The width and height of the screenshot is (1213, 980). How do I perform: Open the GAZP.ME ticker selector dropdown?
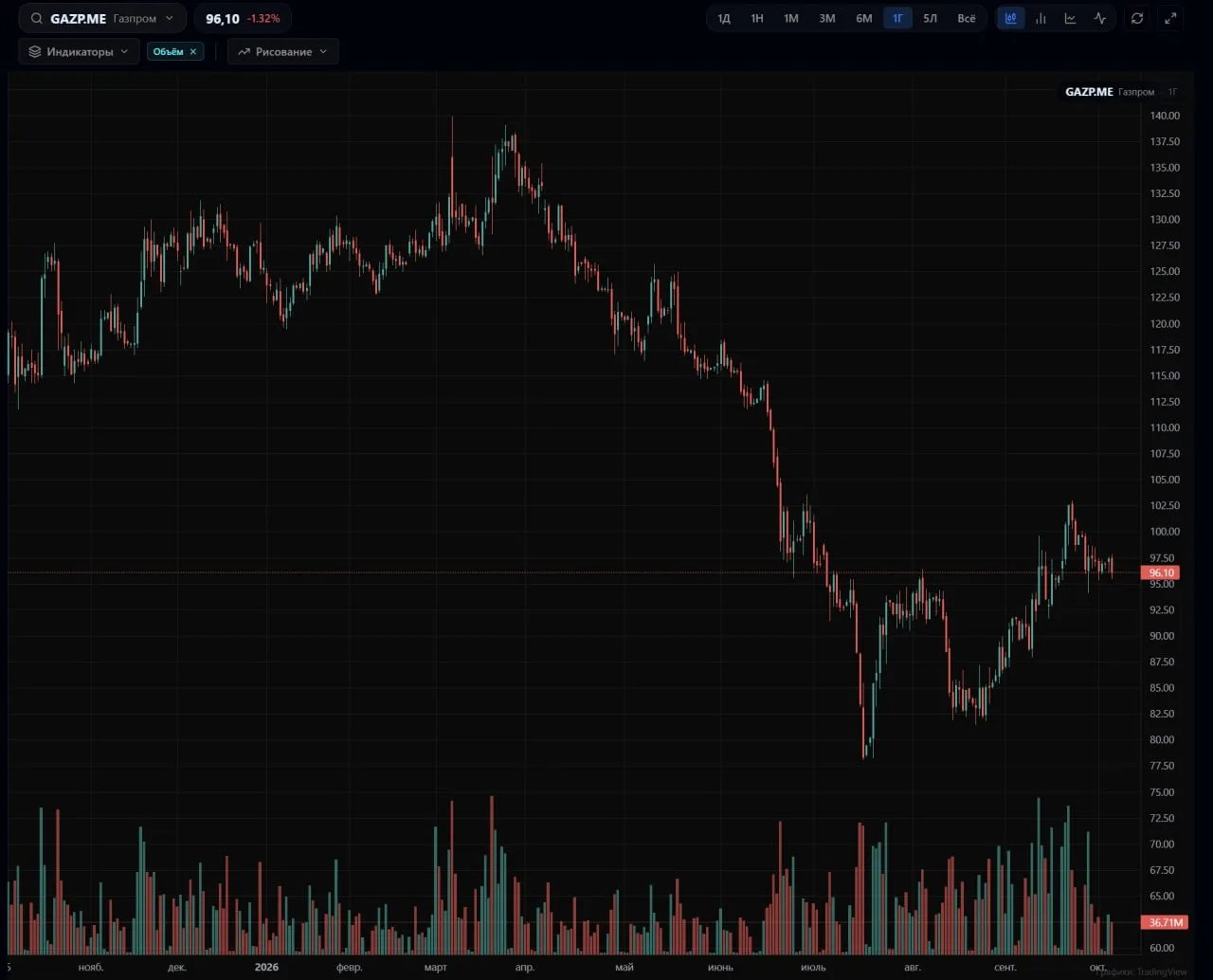pyautogui.click(x=102, y=18)
